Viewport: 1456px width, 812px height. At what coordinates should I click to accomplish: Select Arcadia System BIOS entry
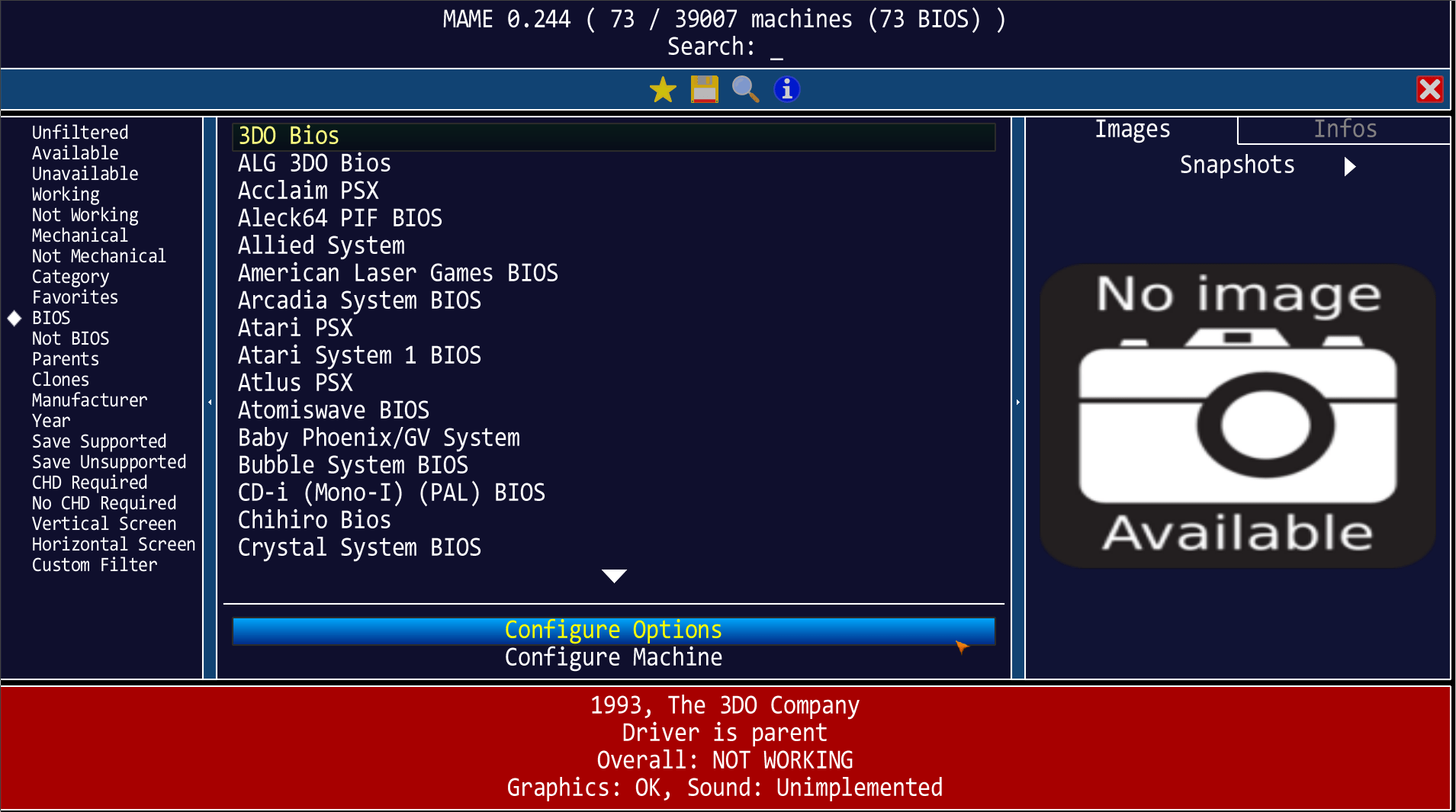click(614, 301)
